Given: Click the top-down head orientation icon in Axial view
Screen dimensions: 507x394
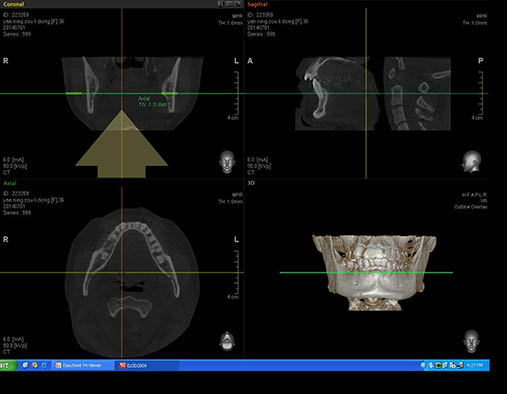Looking at the screenshot, I should click(227, 341).
